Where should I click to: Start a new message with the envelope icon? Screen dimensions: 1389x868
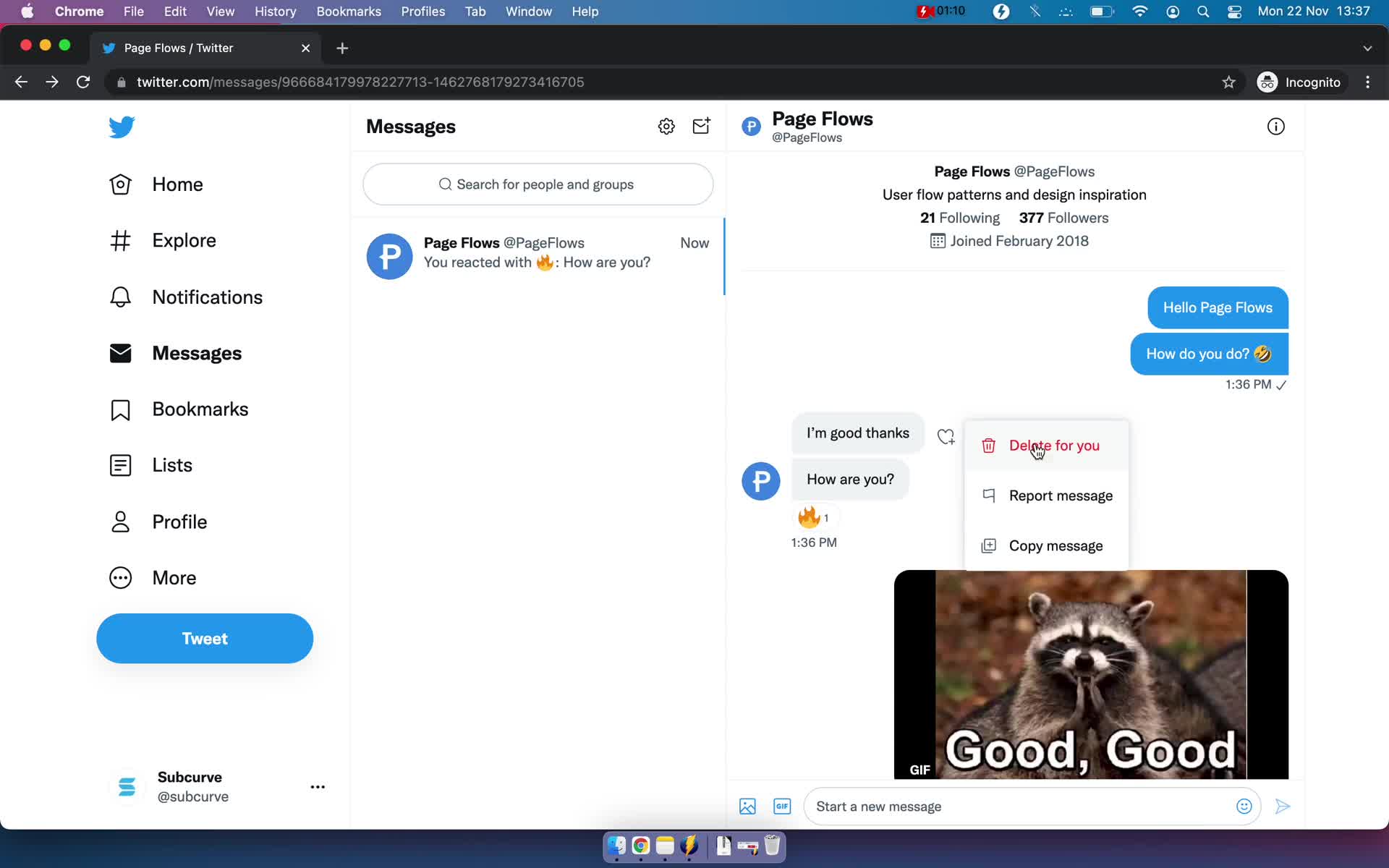point(701,127)
